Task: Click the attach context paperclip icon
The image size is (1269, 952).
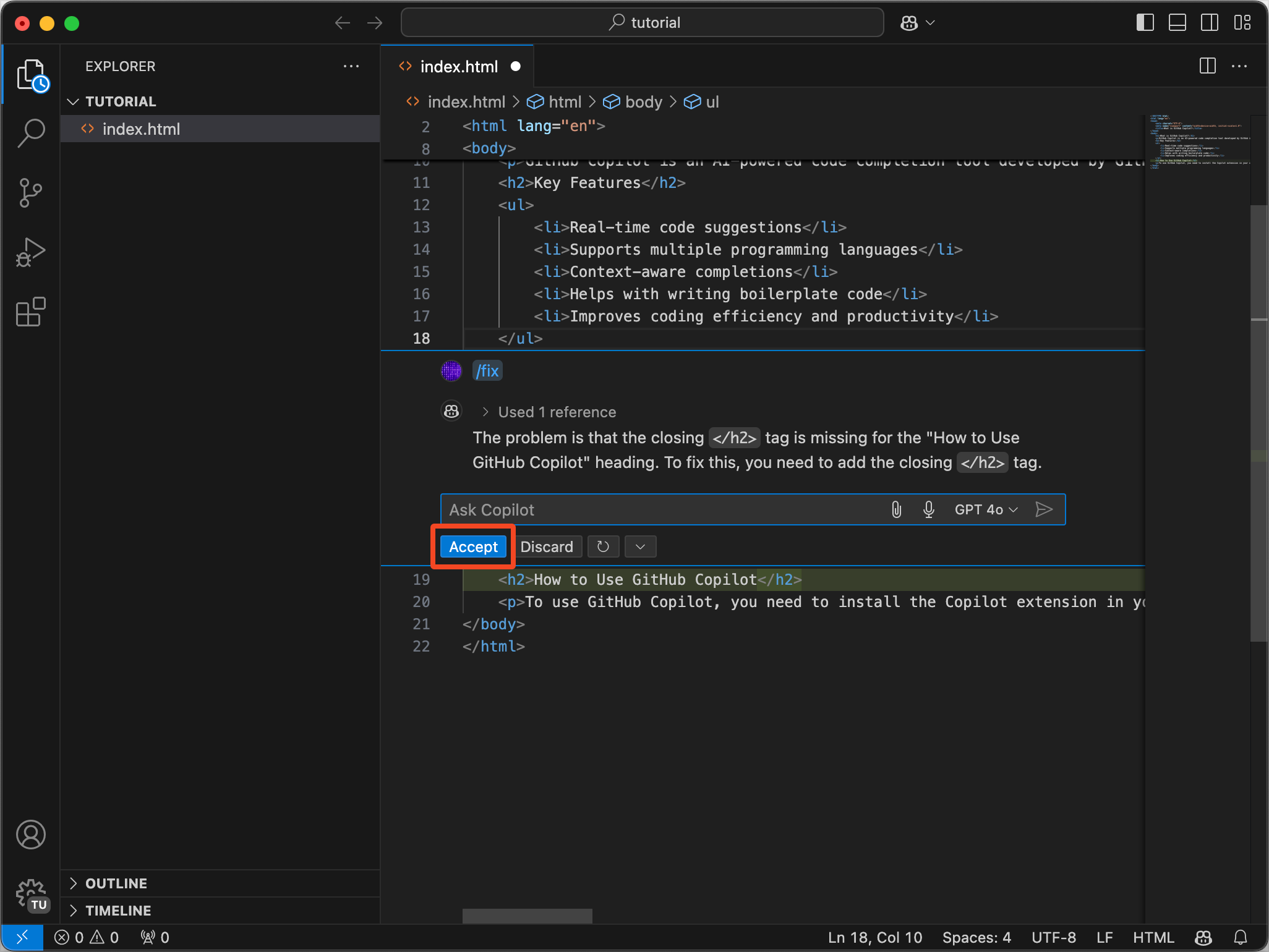Action: 896,510
